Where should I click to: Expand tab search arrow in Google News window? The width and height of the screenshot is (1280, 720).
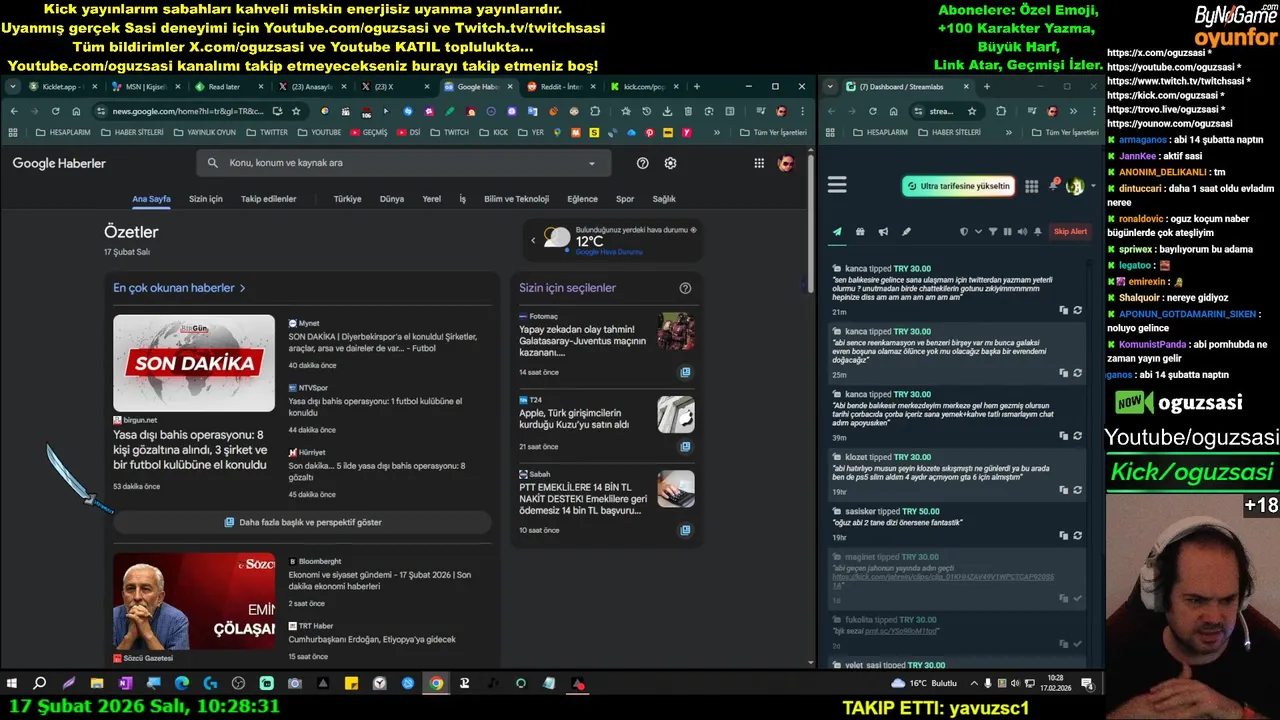(x=12, y=87)
